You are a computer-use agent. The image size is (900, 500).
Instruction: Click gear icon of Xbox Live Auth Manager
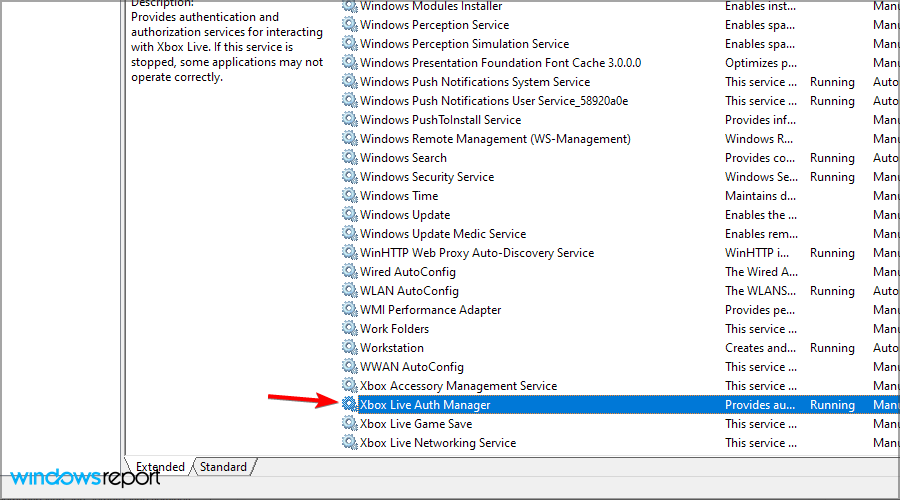pyautogui.click(x=350, y=404)
